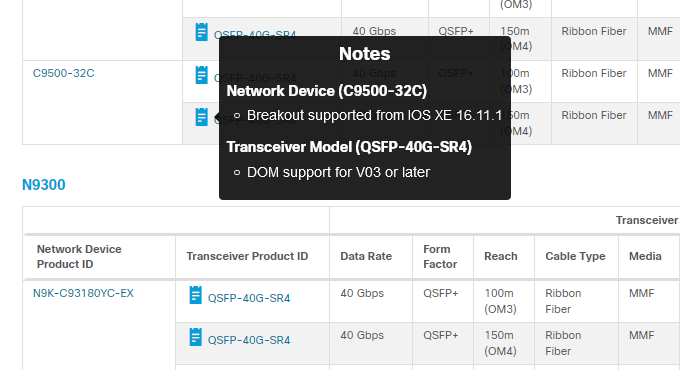Open the C9500-32C network device link
This screenshot has height=370, width=680.
click(63, 73)
